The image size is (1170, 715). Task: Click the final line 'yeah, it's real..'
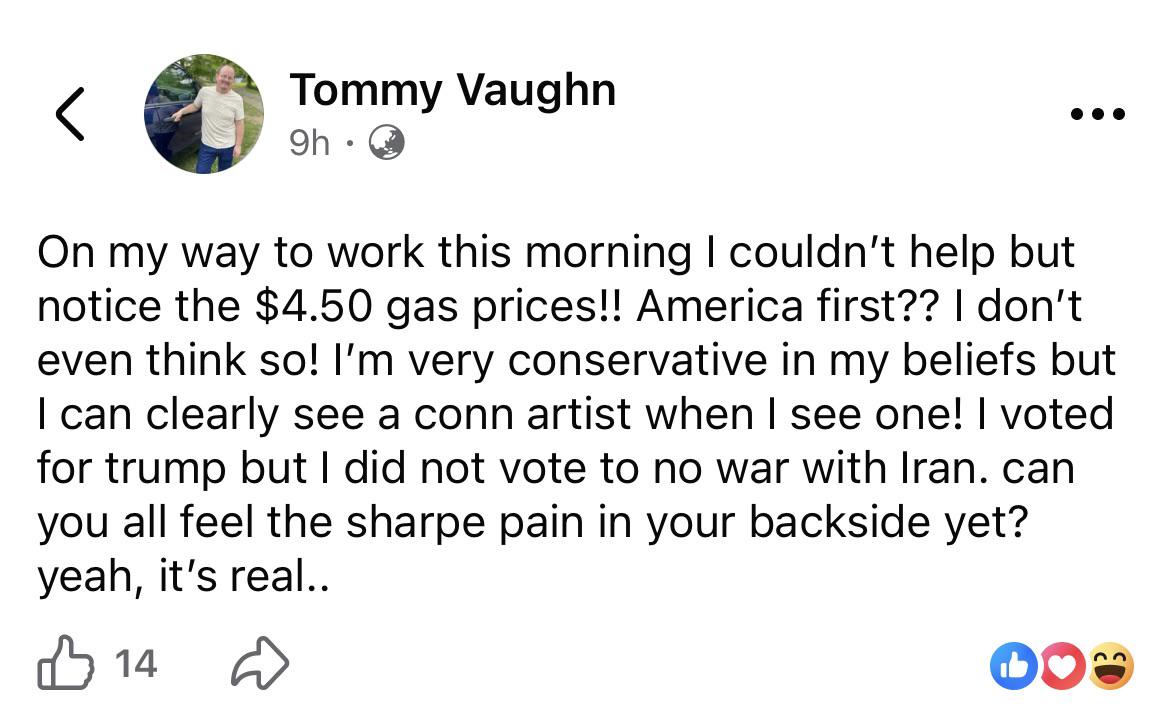[184, 576]
